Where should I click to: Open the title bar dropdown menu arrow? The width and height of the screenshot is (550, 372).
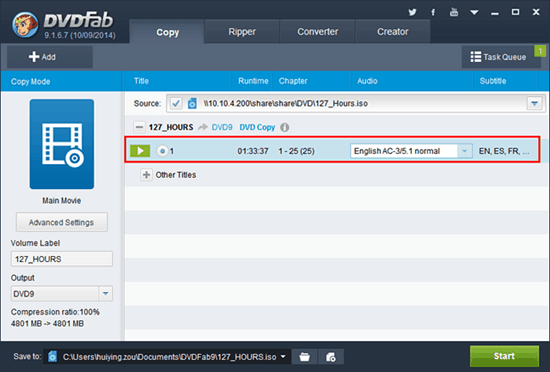tap(474, 12)
